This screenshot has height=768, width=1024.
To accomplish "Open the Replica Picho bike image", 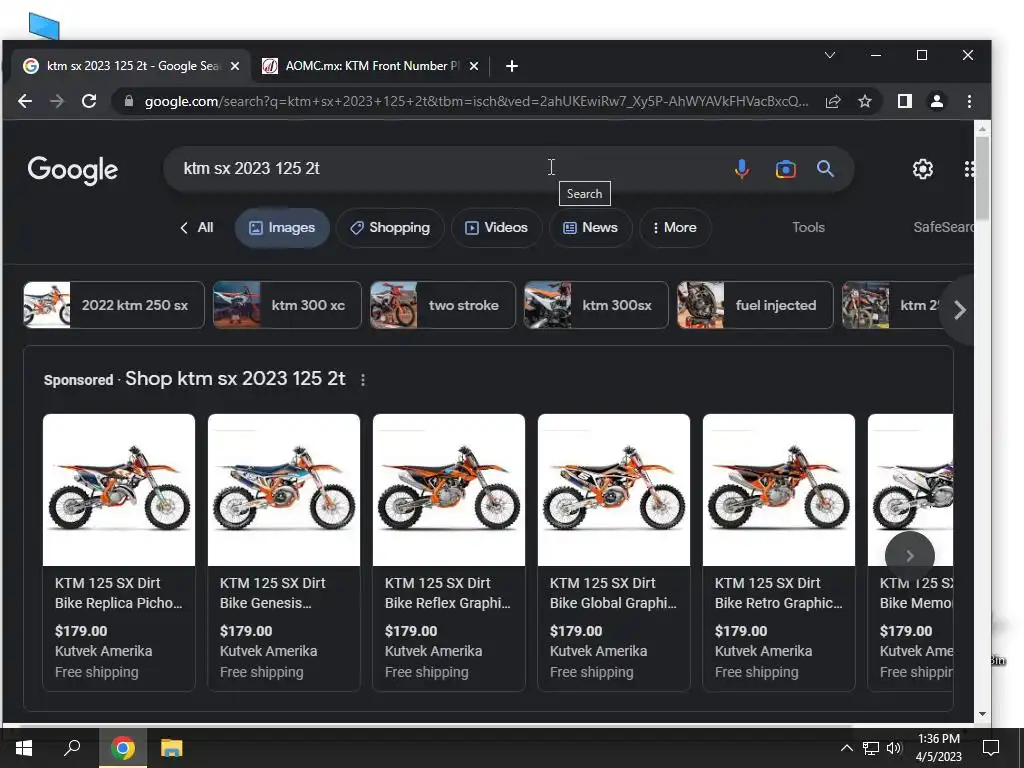I will pyautogui.click(x=119, y=490).
